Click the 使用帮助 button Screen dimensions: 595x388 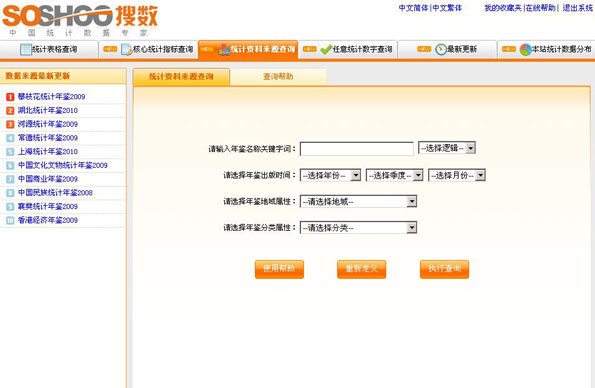click(x=279, y=269)
